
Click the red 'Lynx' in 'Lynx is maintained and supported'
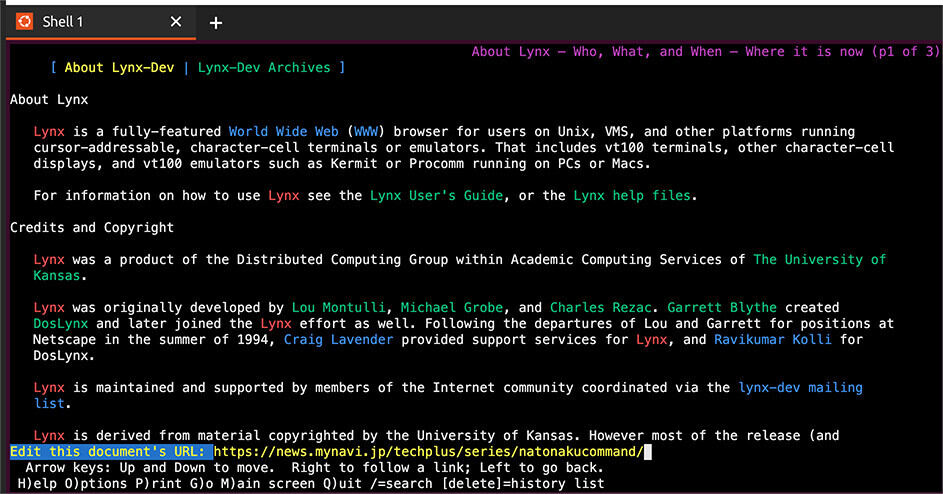click(x=49, y=387)
